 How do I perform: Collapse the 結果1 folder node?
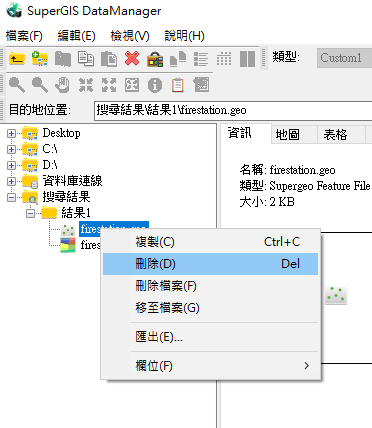point(30,213)
